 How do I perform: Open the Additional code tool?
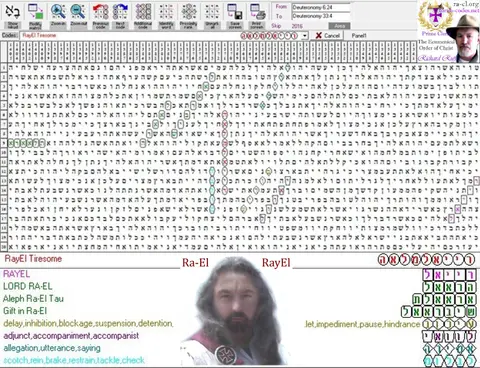tap(143, 15)
